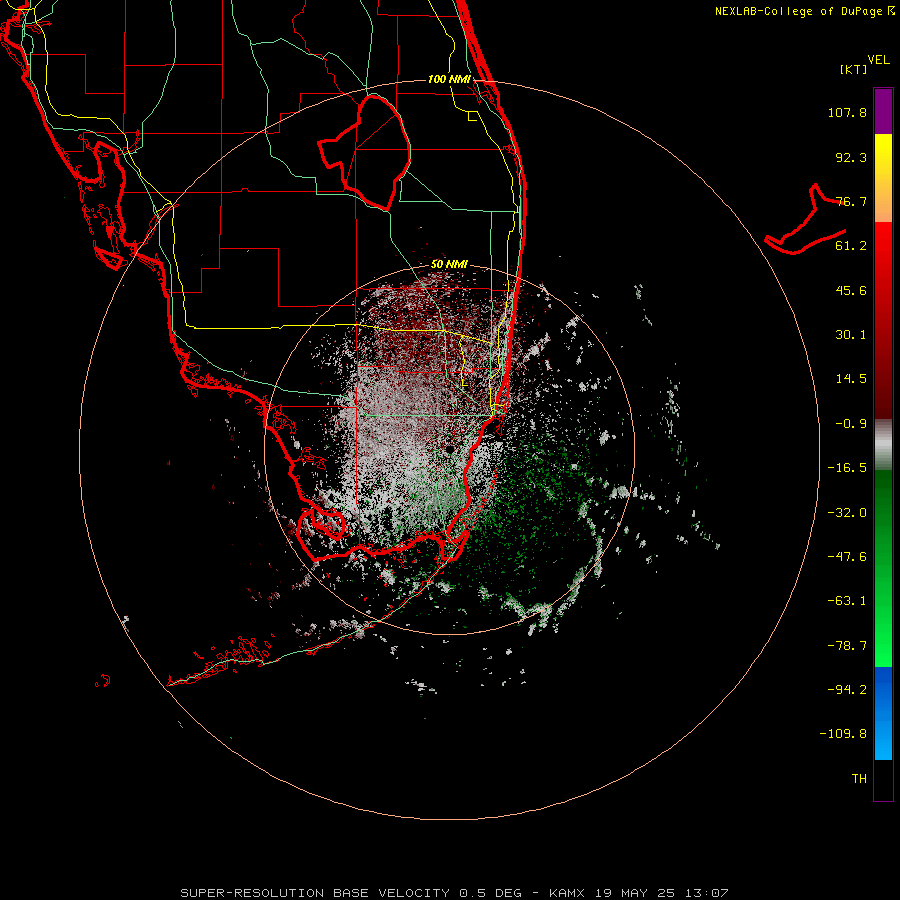Select the -94.2 scale value
900x900 pixels.
[x=847, y=690]
